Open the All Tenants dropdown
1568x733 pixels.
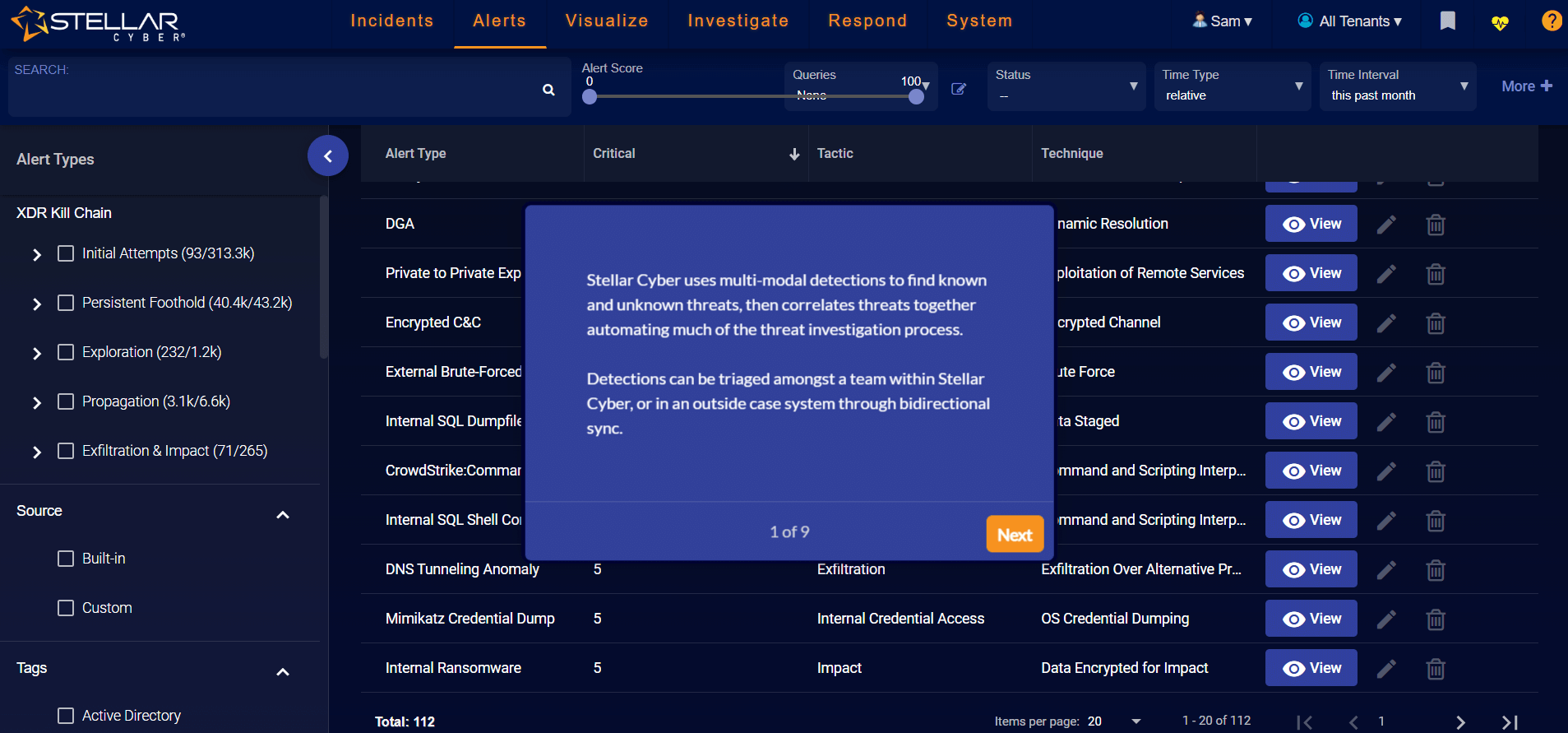[x=1350, y=21]
